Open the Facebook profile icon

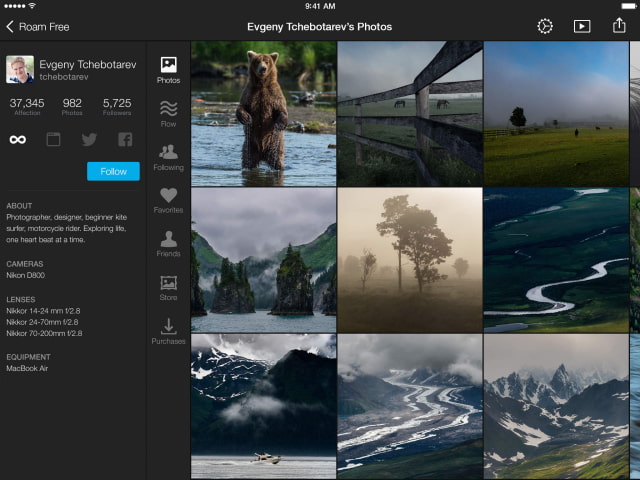(125, 140)
